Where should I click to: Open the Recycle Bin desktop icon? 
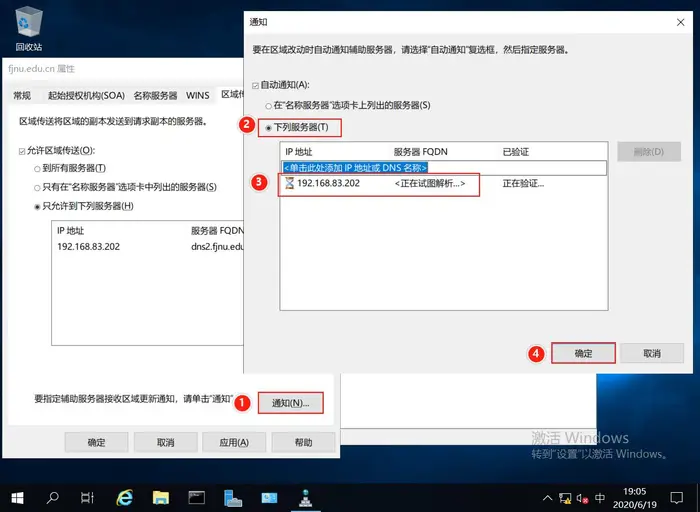point(29,29)
